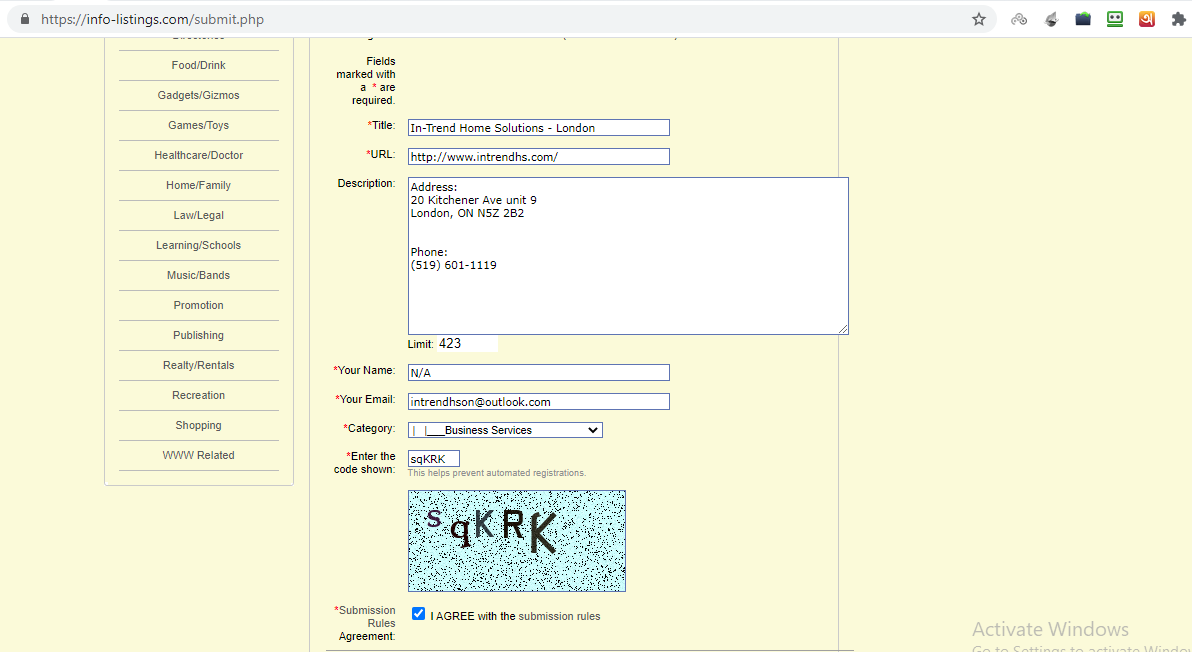Open the Learning/Schools category link
The height and width of the screenshot is (652, 1192).
[198, 245]
